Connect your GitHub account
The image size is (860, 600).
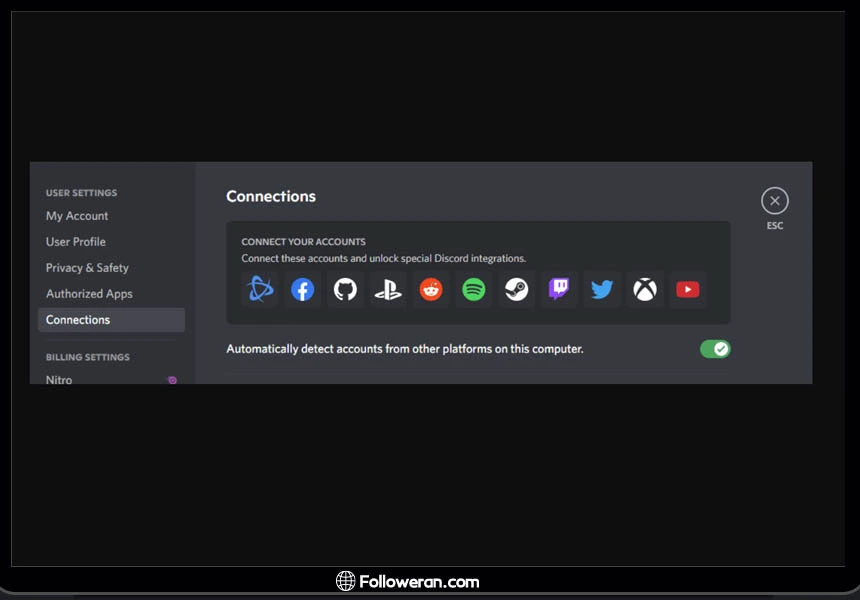pos(345,290)
